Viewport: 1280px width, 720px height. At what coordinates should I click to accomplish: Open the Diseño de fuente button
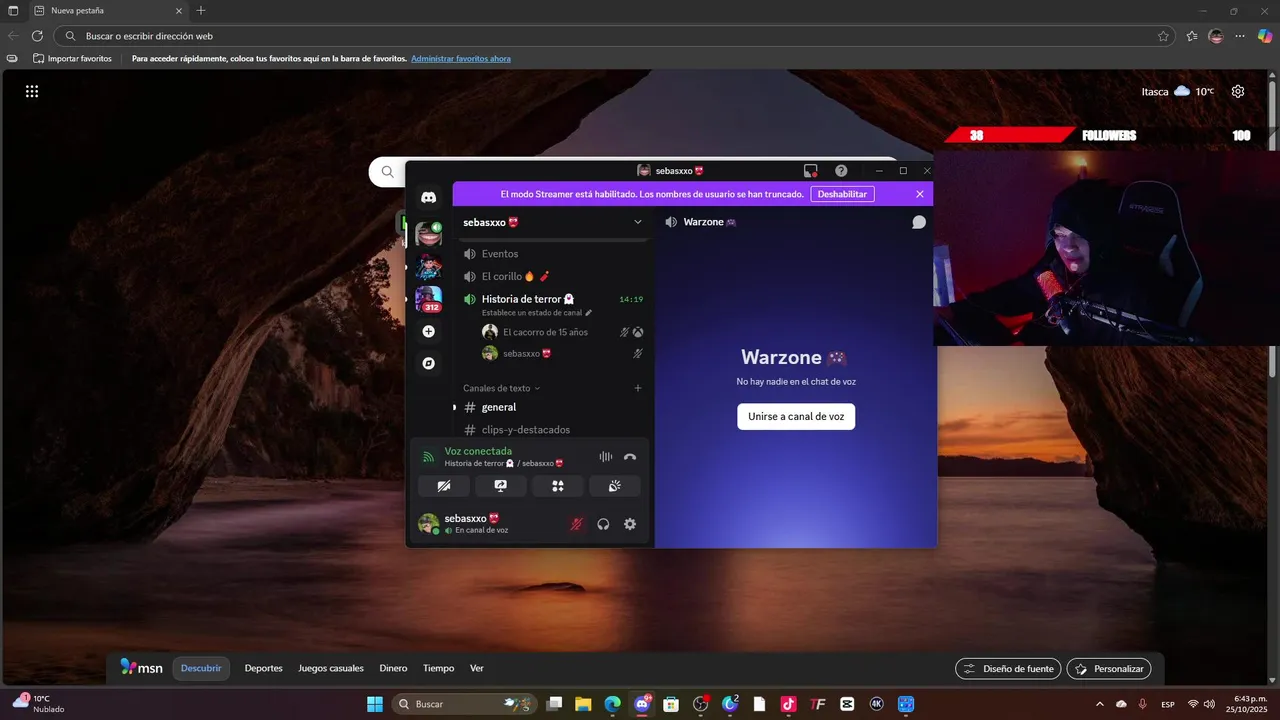coord(1008,669)
